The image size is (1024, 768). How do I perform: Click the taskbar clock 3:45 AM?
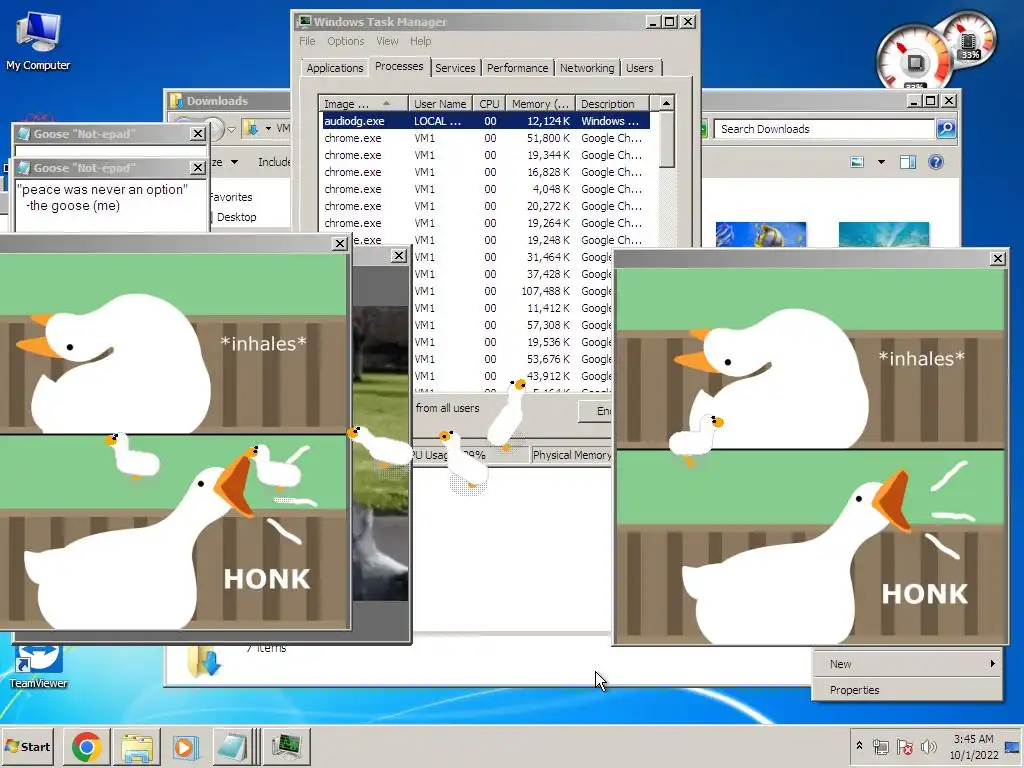click(x=974, y=739)
